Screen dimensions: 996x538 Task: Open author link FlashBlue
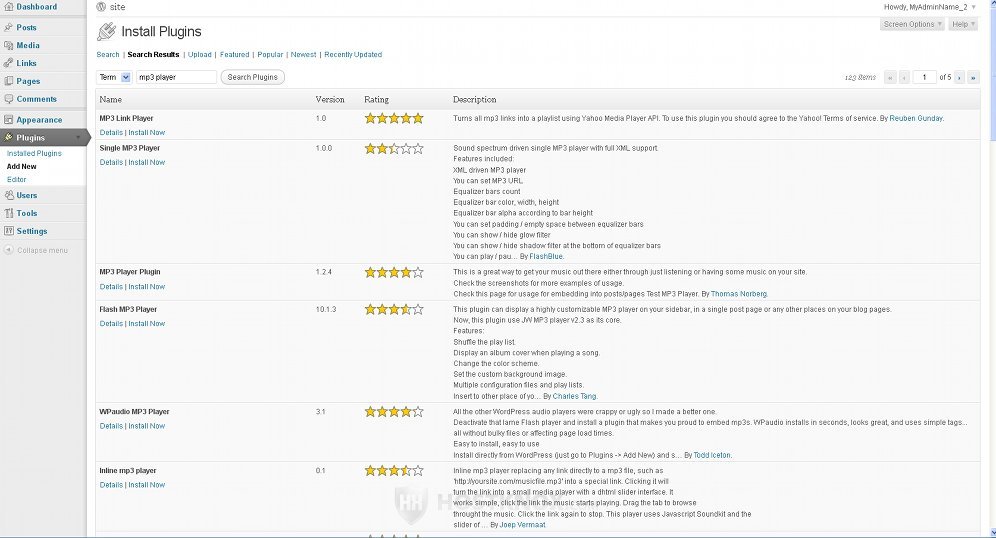point(546,257)
